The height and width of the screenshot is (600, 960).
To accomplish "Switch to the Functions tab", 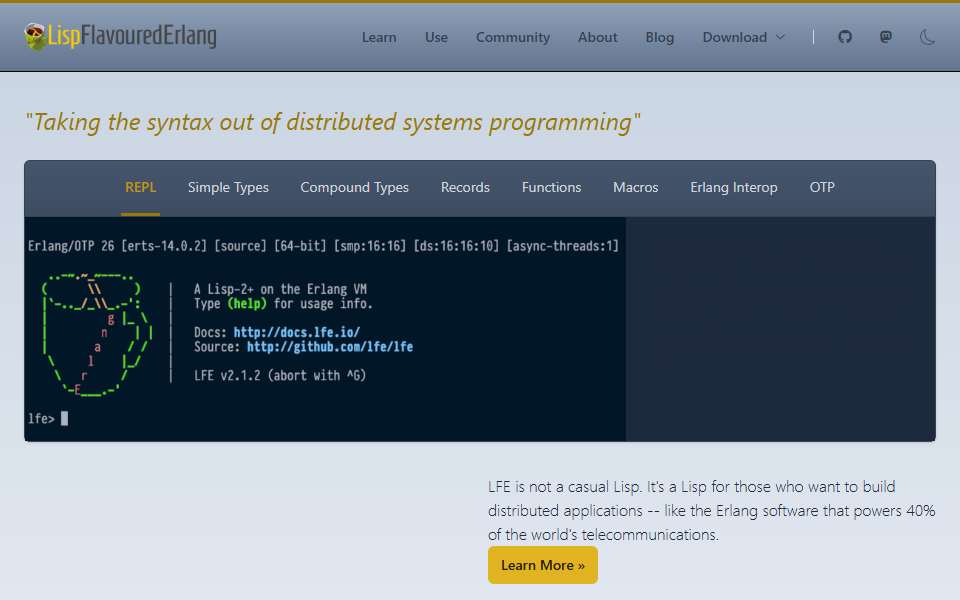I will (551, 187).
